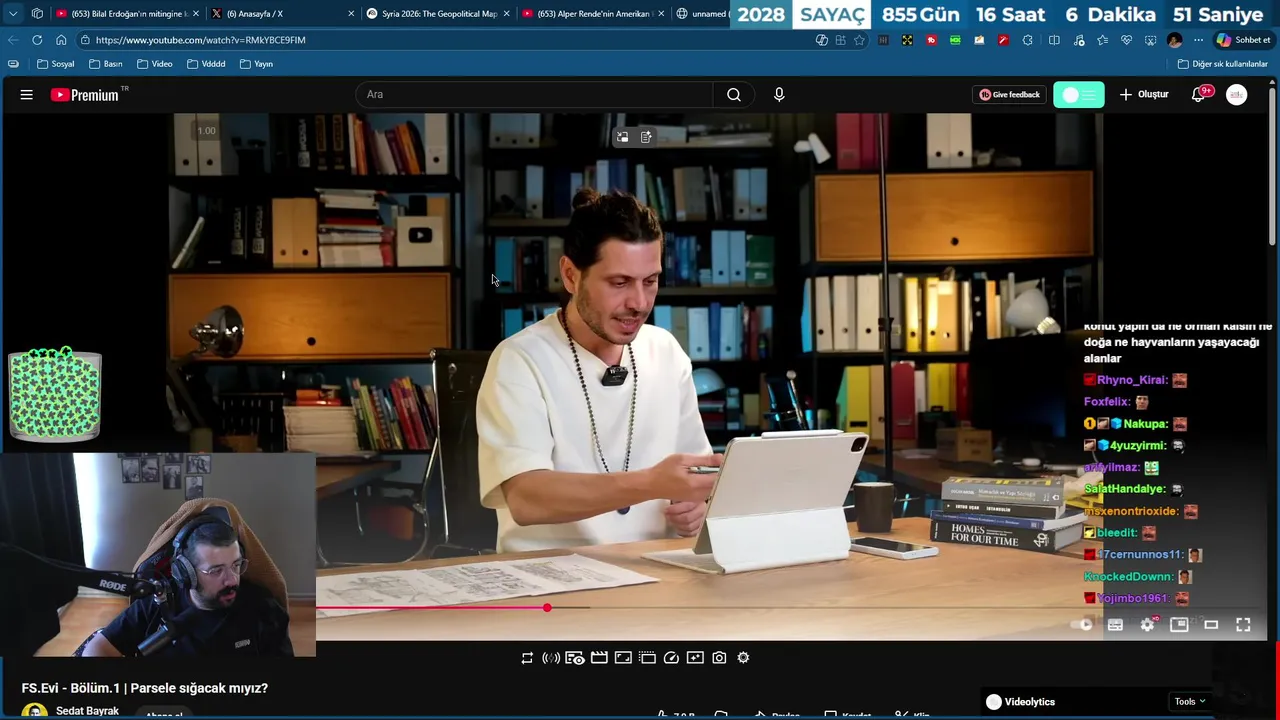The height and width of the screenshot is (720, 1280).
Task: Open the Tools dropdown in Videolytics
Action: [x=1189, y=702]
